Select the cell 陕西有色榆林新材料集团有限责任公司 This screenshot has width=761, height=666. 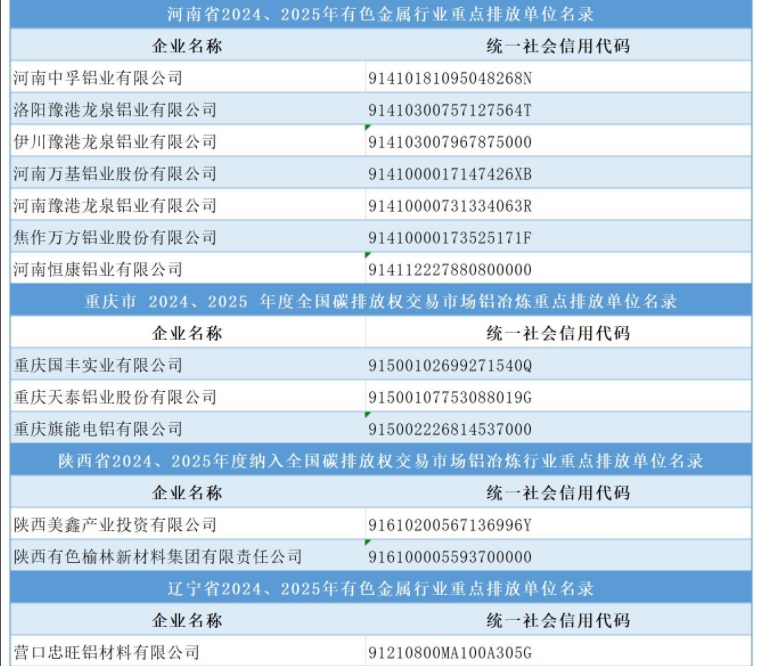pyautogui.click(x=187, y=556)
